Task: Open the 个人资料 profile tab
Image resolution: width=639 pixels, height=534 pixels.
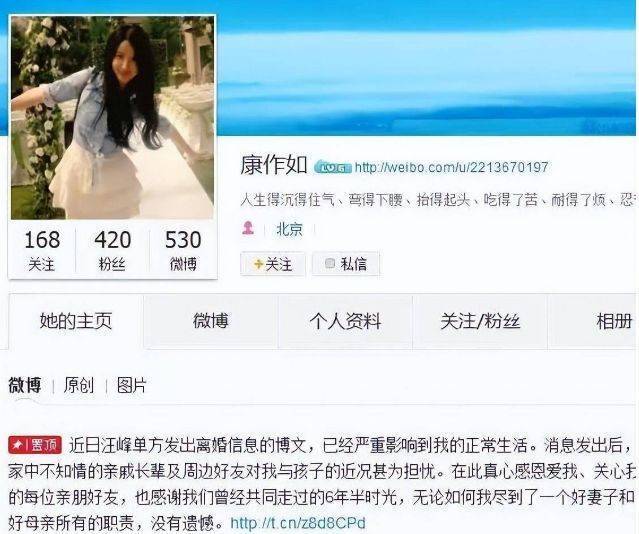Action: point(345,321)
